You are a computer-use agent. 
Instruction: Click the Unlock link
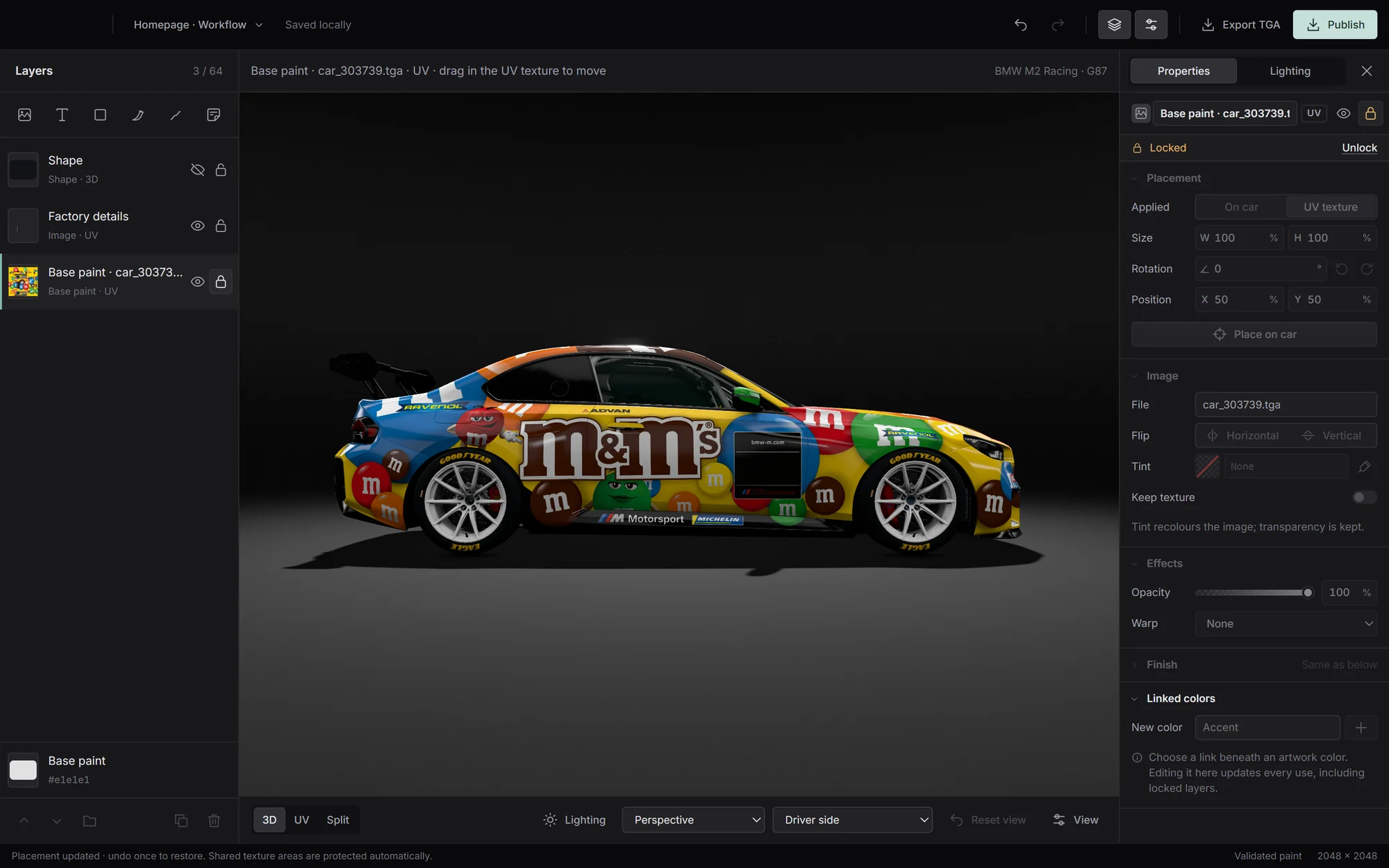click(1359, 148)
